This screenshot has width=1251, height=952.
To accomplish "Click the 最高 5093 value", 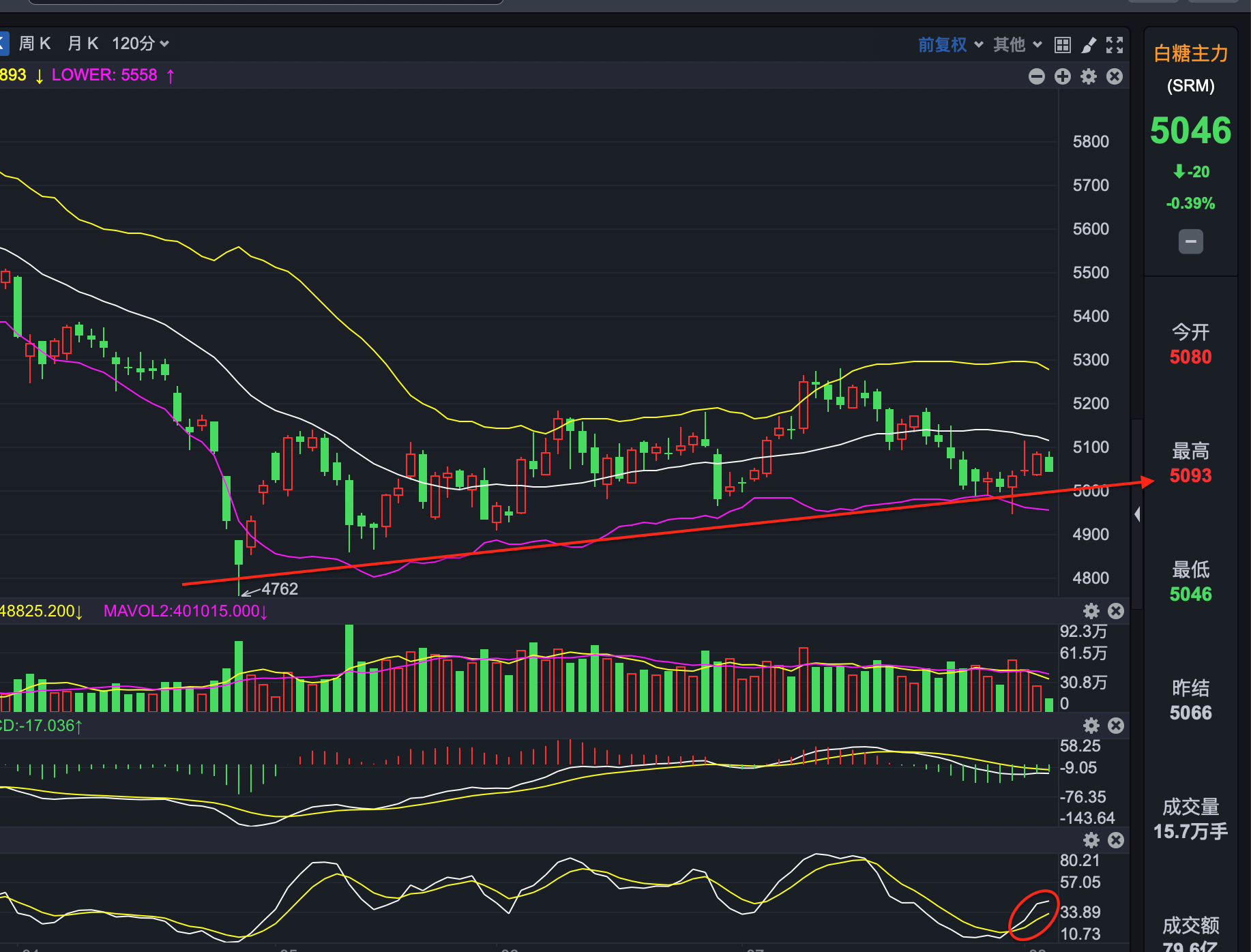I will click(1191, 475).
